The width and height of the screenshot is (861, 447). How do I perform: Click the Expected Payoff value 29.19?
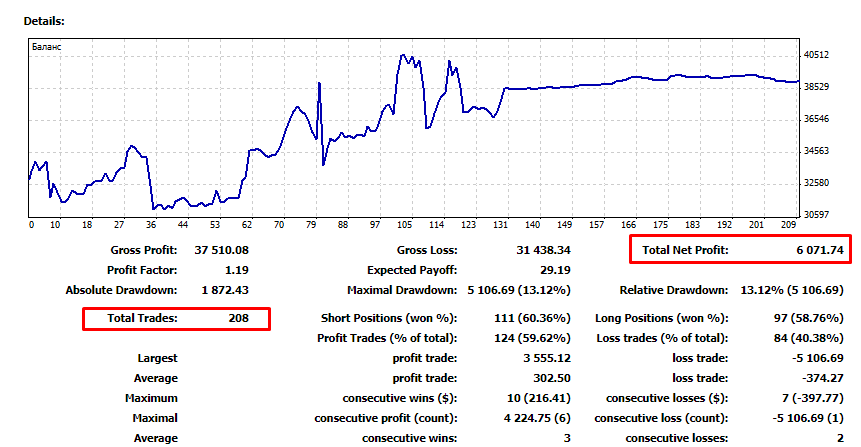coord(554,270)
